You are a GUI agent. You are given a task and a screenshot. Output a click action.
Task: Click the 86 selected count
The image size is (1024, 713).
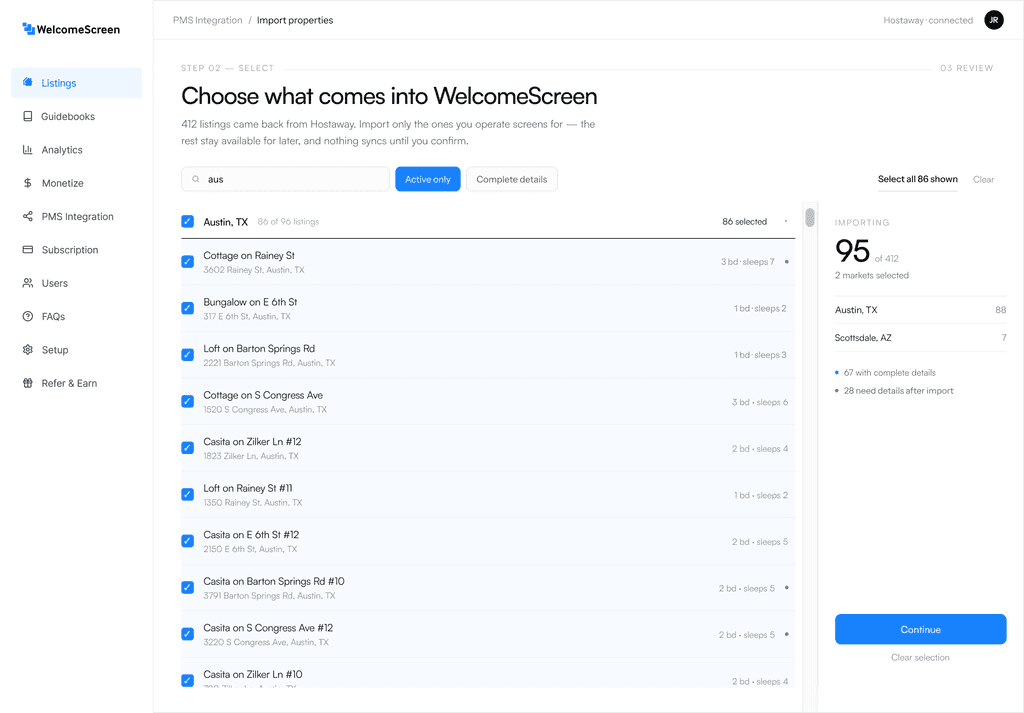(x=744, y=221)
